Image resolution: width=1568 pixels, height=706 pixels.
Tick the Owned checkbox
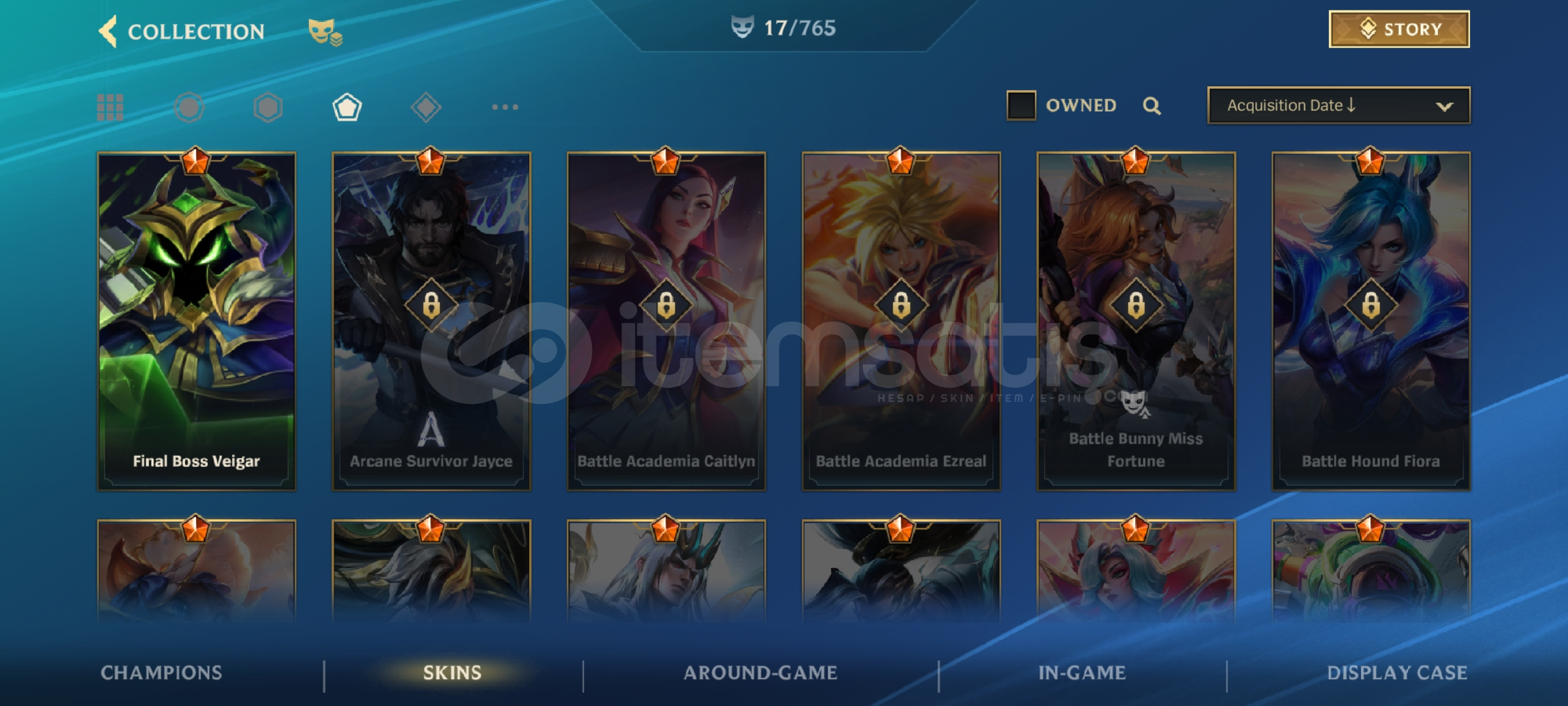click(x=1021, y=105)
